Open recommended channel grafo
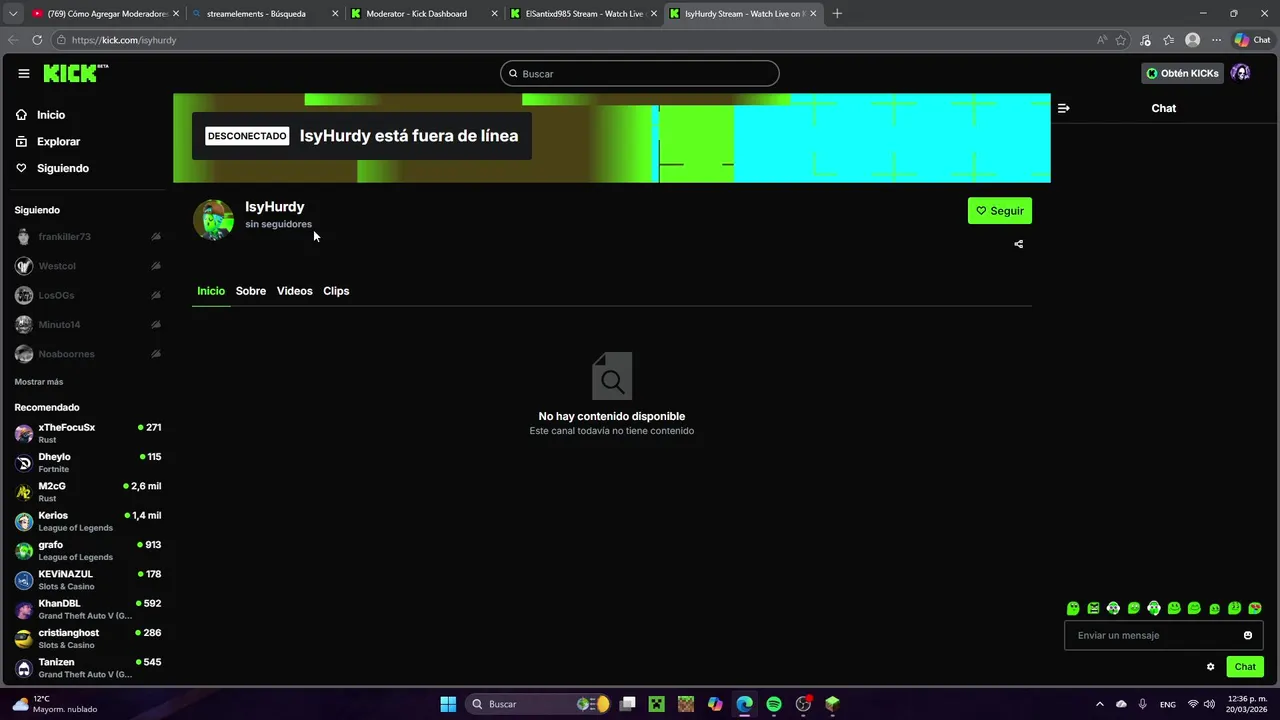 click(88, 550)
